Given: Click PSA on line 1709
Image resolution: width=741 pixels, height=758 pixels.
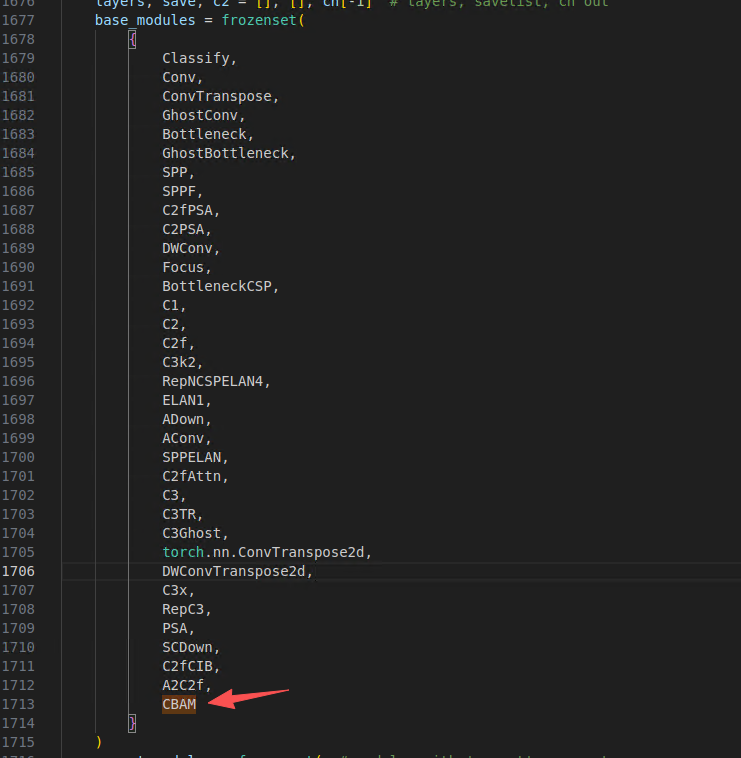Looking at the screenshot, I should click(x=175, y=628).
